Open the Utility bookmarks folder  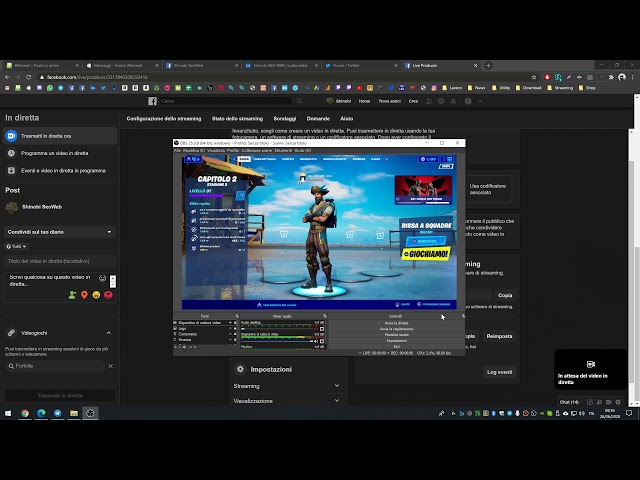coord(501,88)
